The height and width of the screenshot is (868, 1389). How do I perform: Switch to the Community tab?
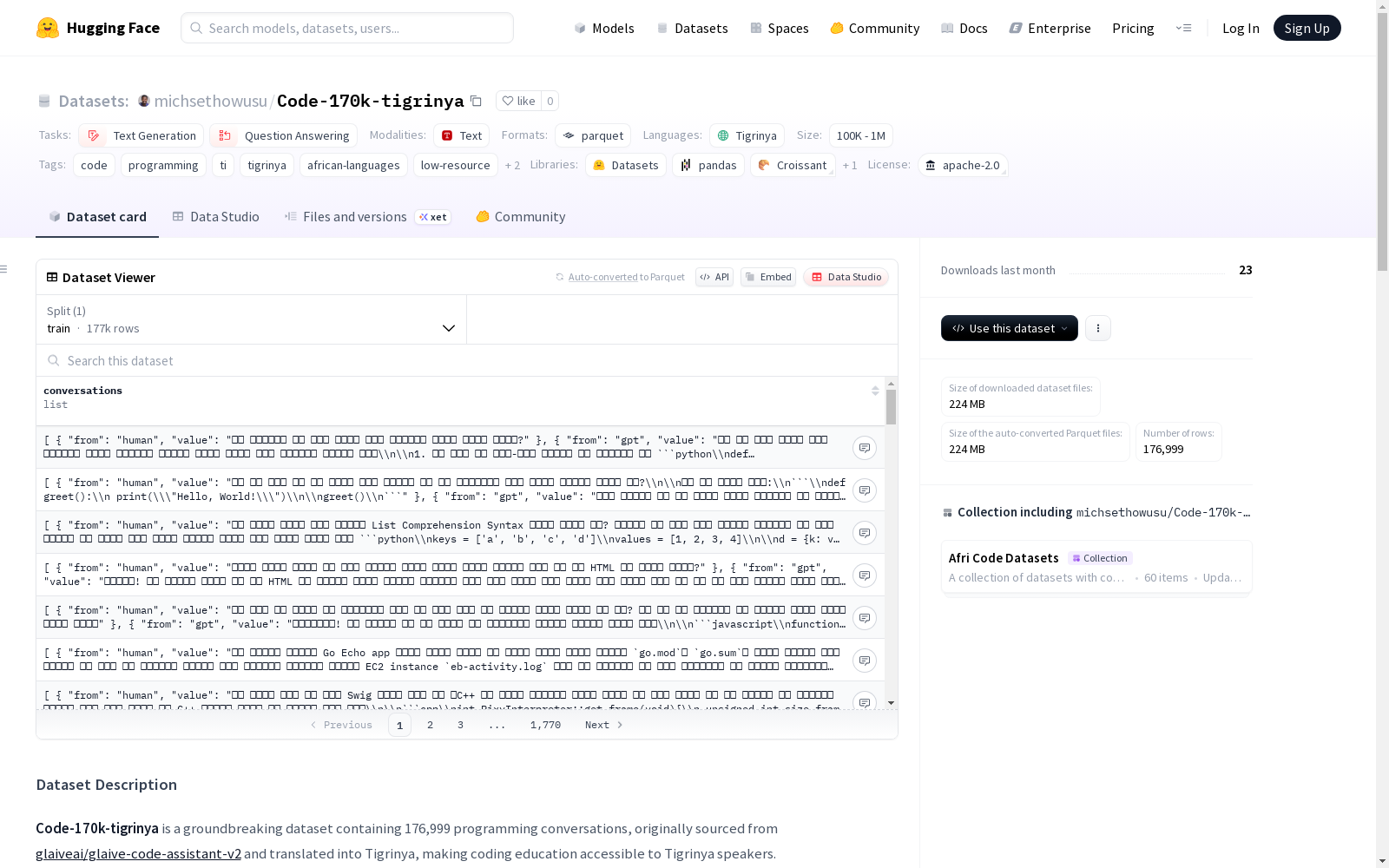(521, 217)
